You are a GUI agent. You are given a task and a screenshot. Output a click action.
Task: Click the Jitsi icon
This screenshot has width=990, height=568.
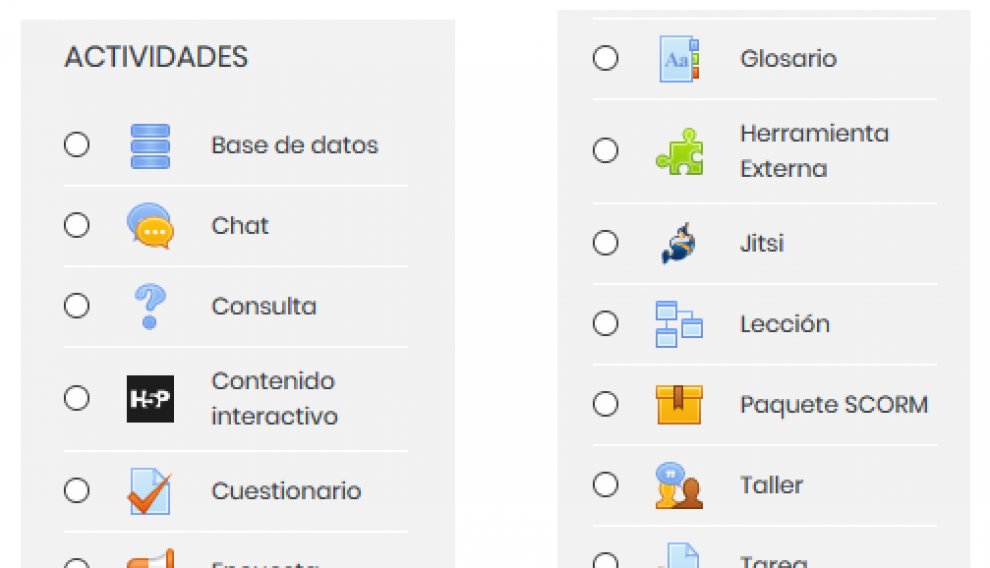[x=679, y=244]
